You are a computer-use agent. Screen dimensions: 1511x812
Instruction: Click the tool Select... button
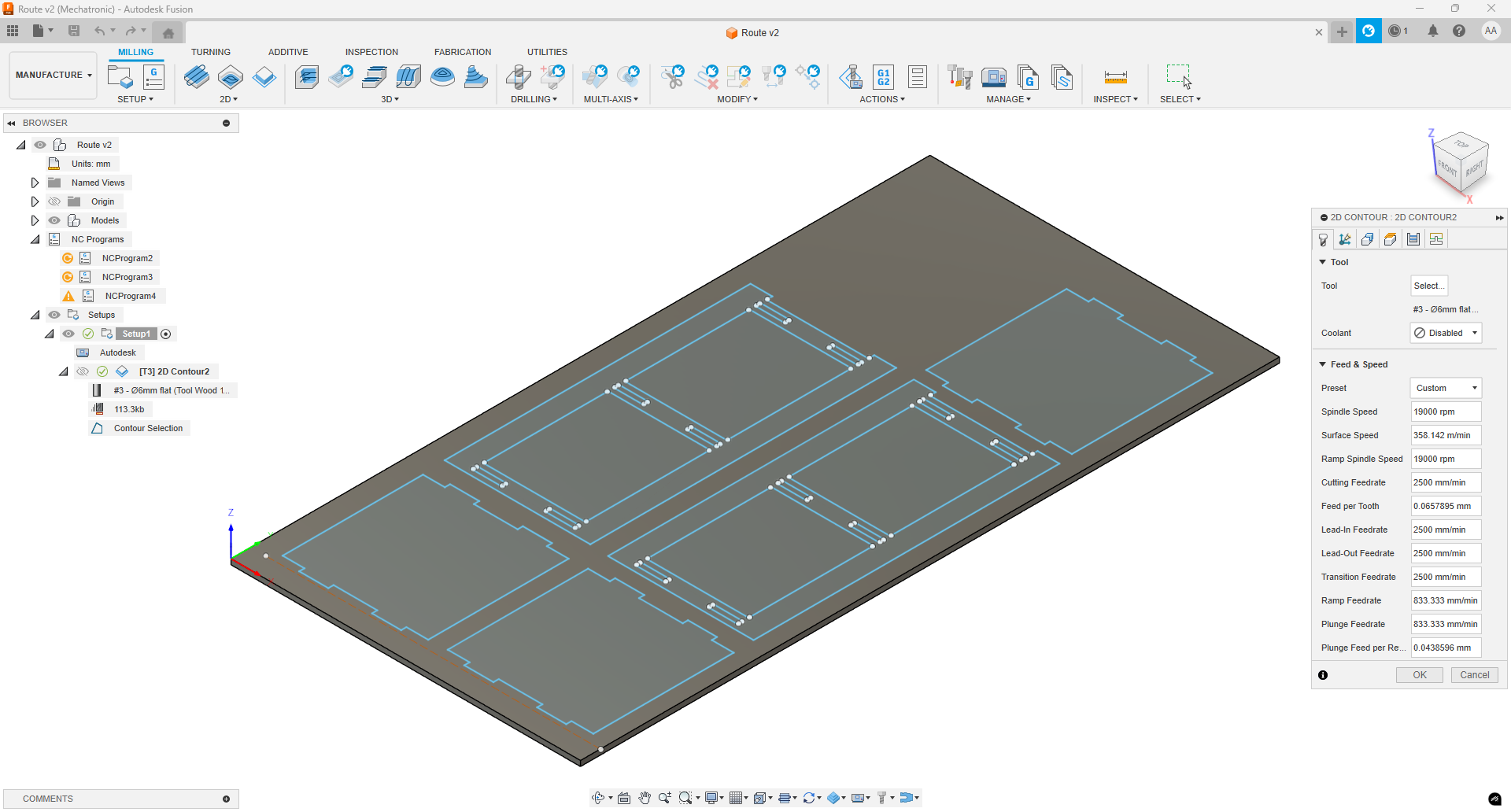point(1429,286)
